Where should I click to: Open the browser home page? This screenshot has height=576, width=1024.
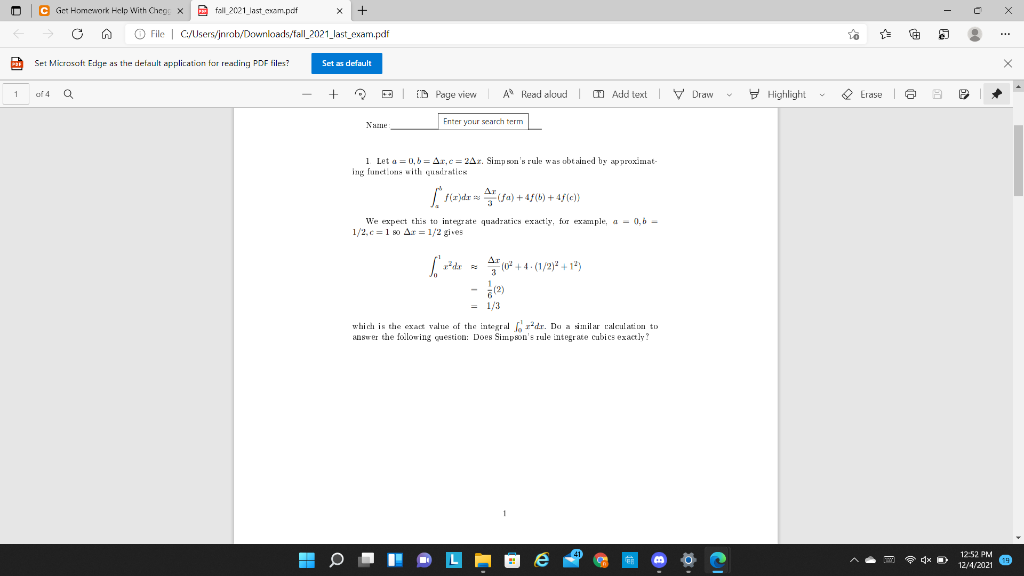click(x=106, y=34)
